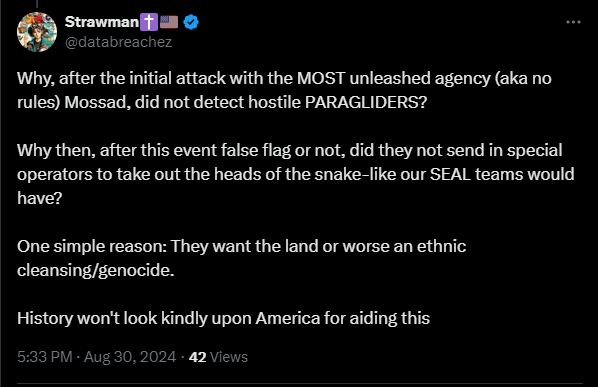Click the capitalized word MOST
Image resolution: width=598 pixels, height=387 pixels.
[321, 78]
